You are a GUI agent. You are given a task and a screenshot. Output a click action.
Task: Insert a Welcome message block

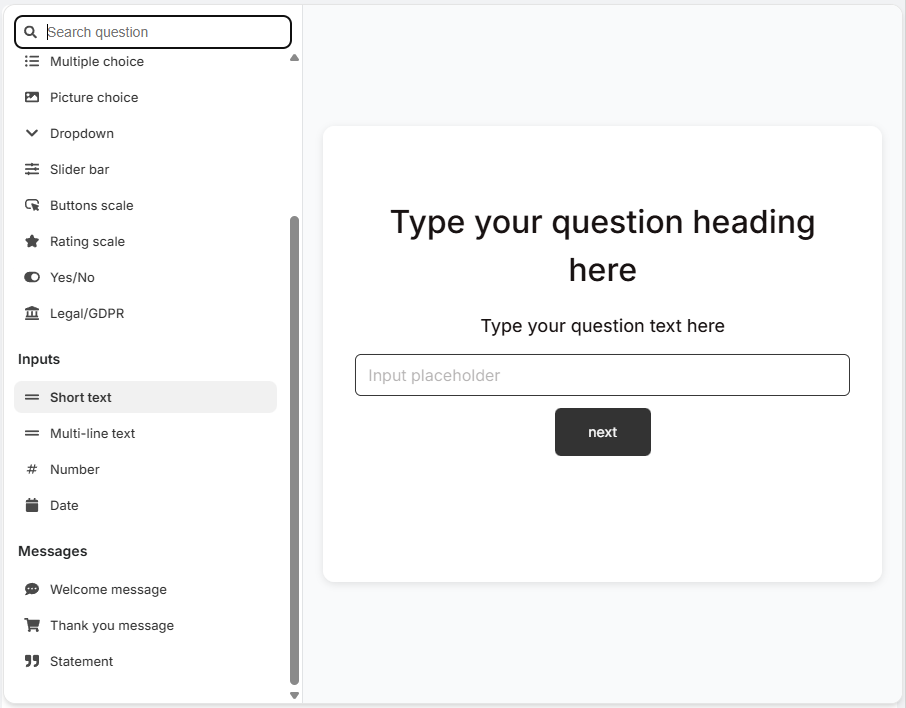point(107,589)
